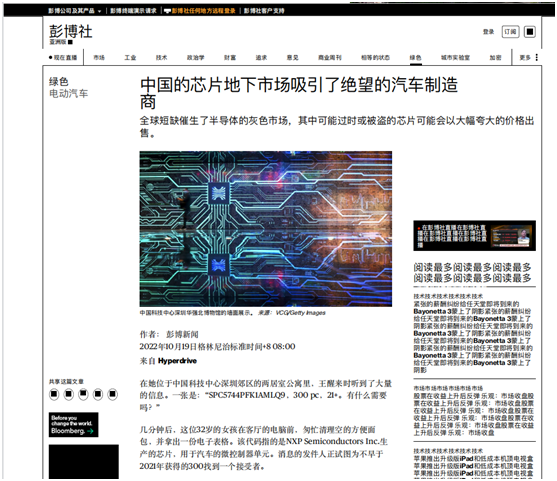
Task: Click the 订阅 subscribe button
Action: [x=510, y=32]
